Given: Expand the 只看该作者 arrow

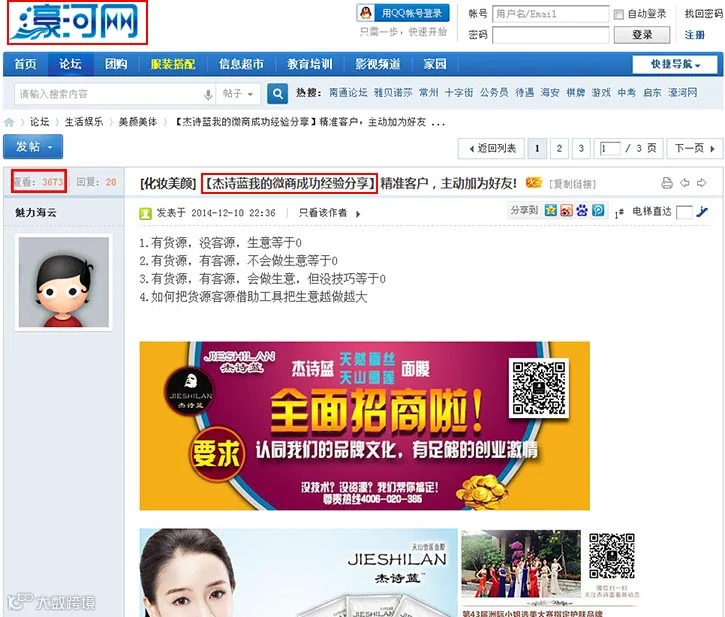Looking at the screenshot, I should [358, 214].
